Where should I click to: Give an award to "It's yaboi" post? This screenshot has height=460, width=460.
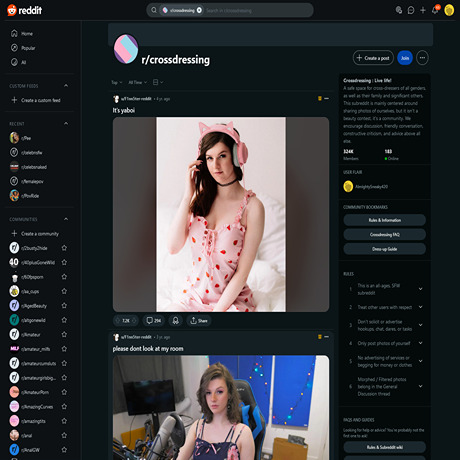[x=176, y=321]
